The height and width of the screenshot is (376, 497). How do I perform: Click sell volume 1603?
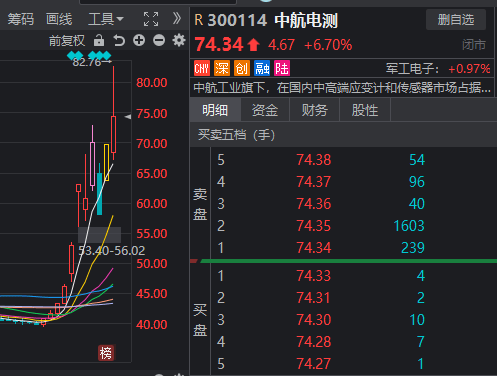click(x=409, y=226)
